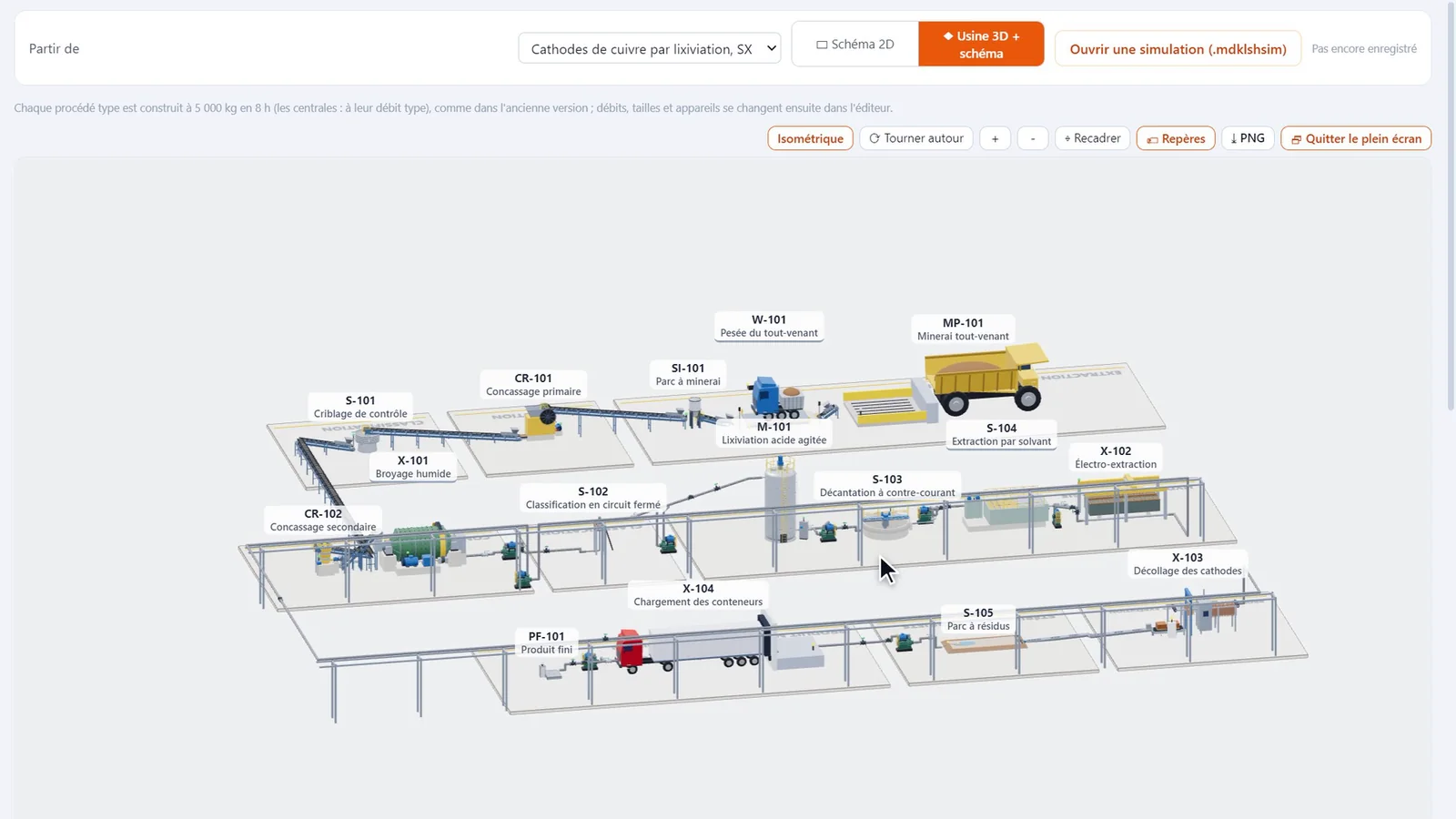Zoom in with the plus button
This screenshot has height=819, width=1456.
995,138
